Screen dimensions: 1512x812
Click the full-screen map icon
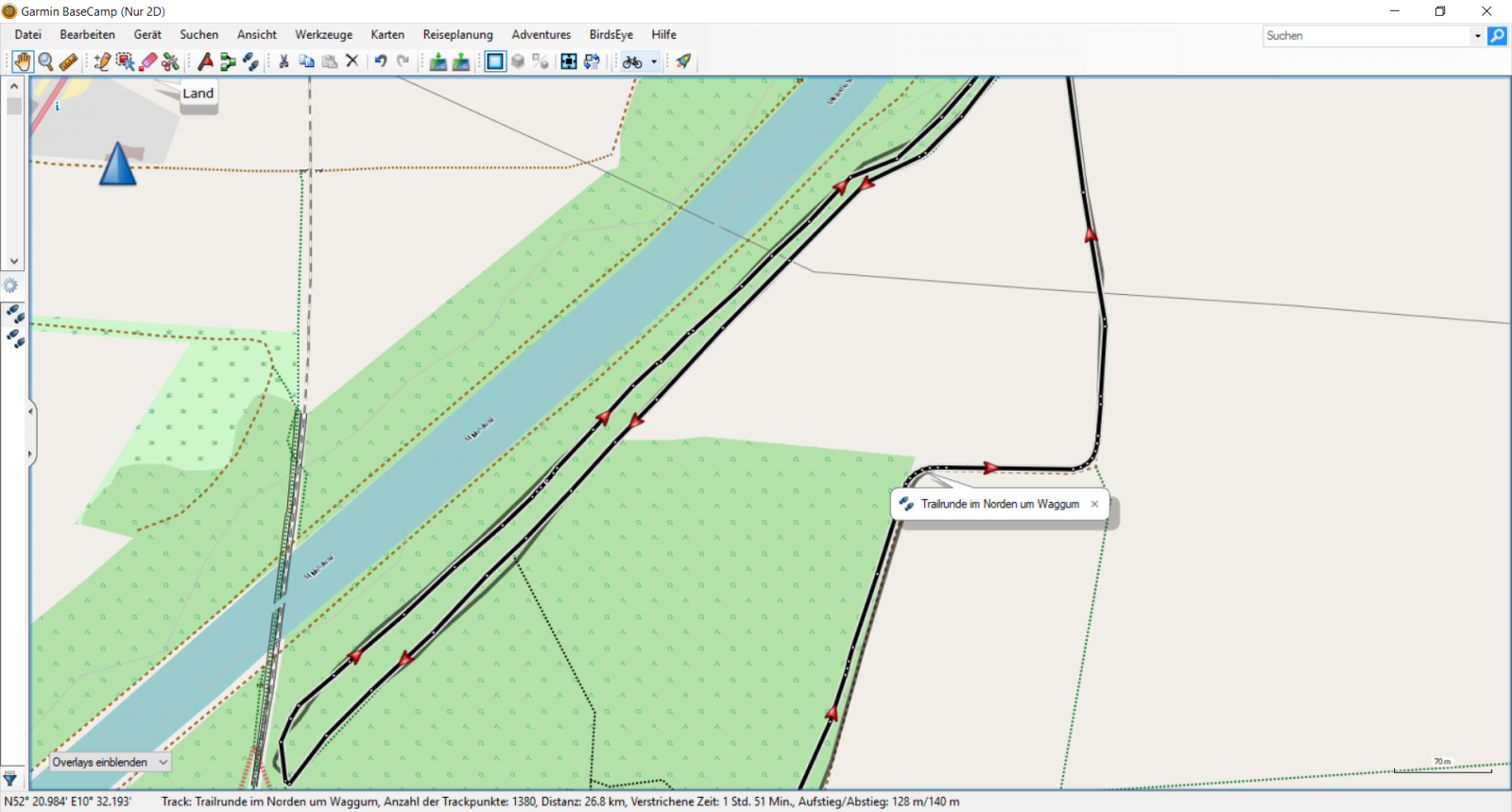coord(569,61)
